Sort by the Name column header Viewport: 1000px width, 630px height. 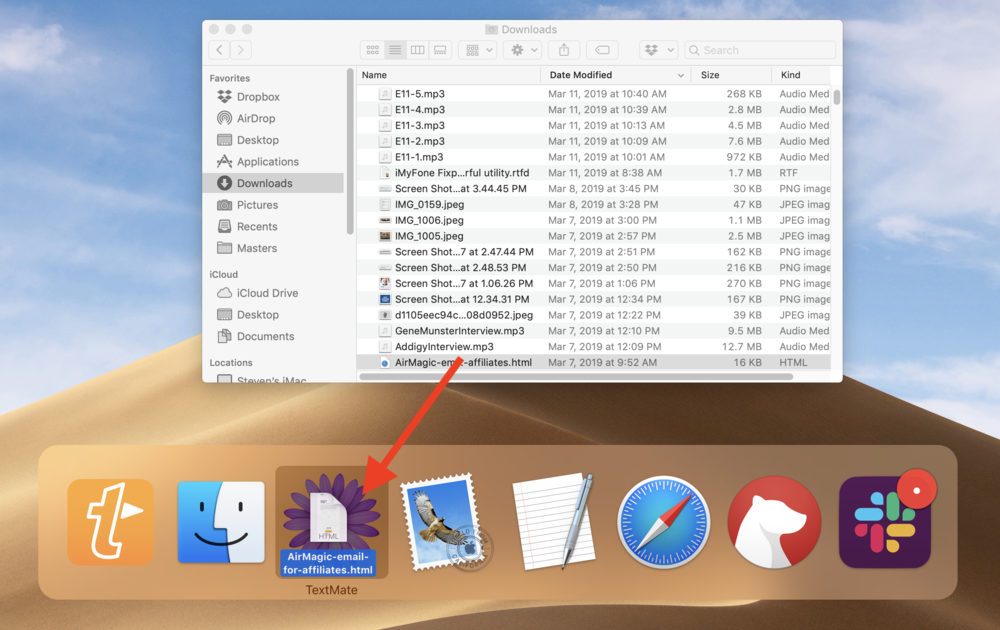coord(448,75)
